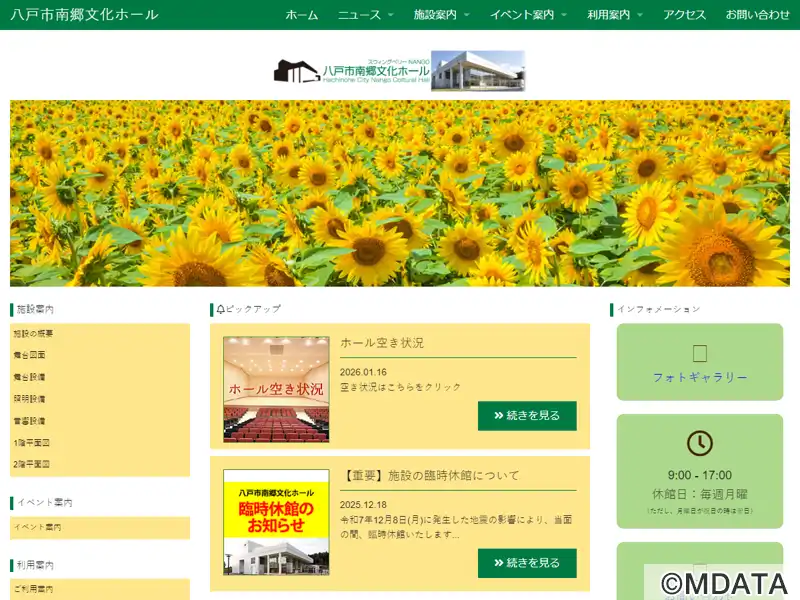800x600 pixels.
Task: Click the building photo beside the logo
Action: [x=478, y=71]
